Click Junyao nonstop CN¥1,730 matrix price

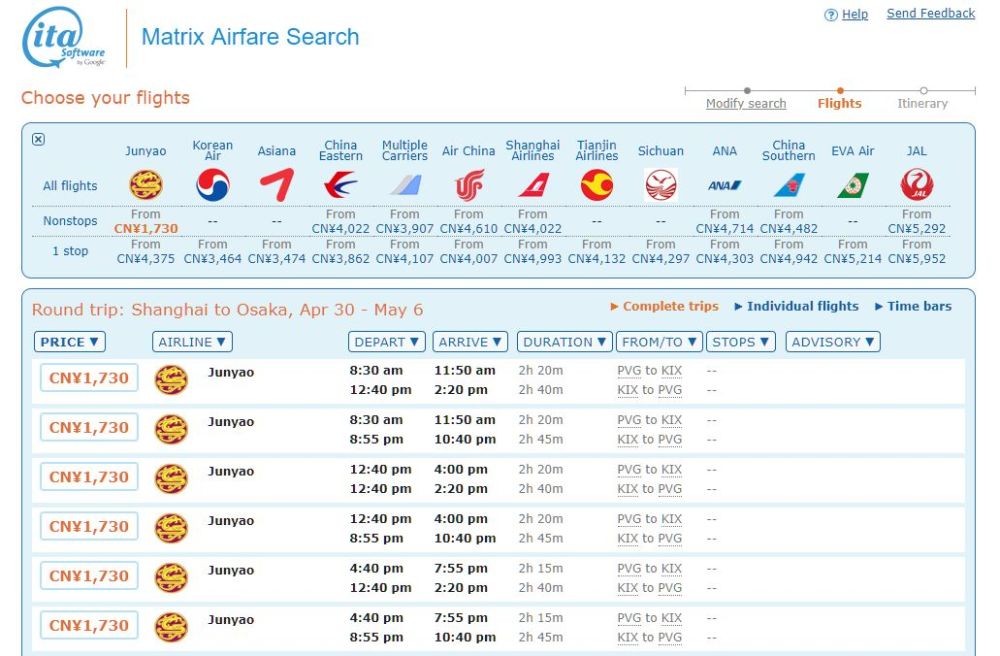(x=146, y=228)
